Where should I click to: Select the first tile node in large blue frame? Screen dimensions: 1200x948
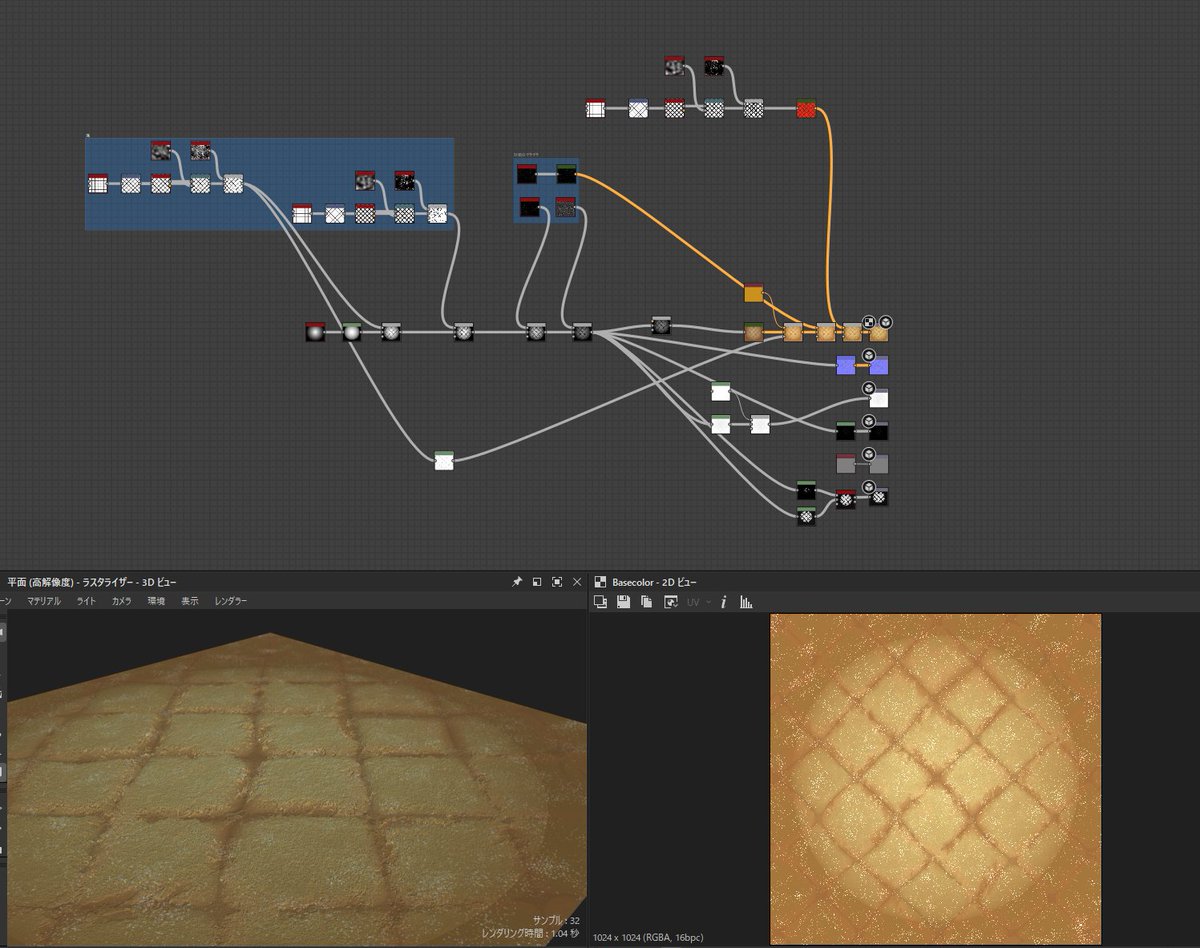97,183
